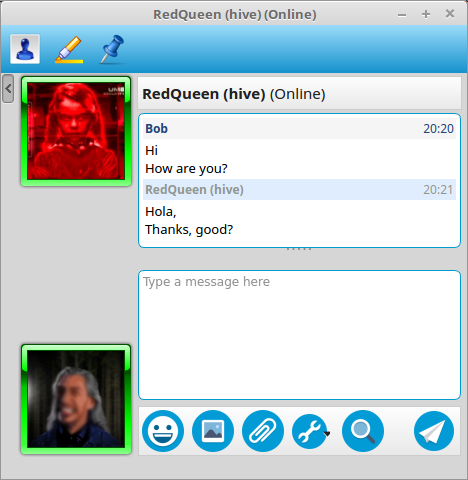Minimize the RedQueen chat window
Viewport: 468px width, 480px height.
(x=402, y=15)
